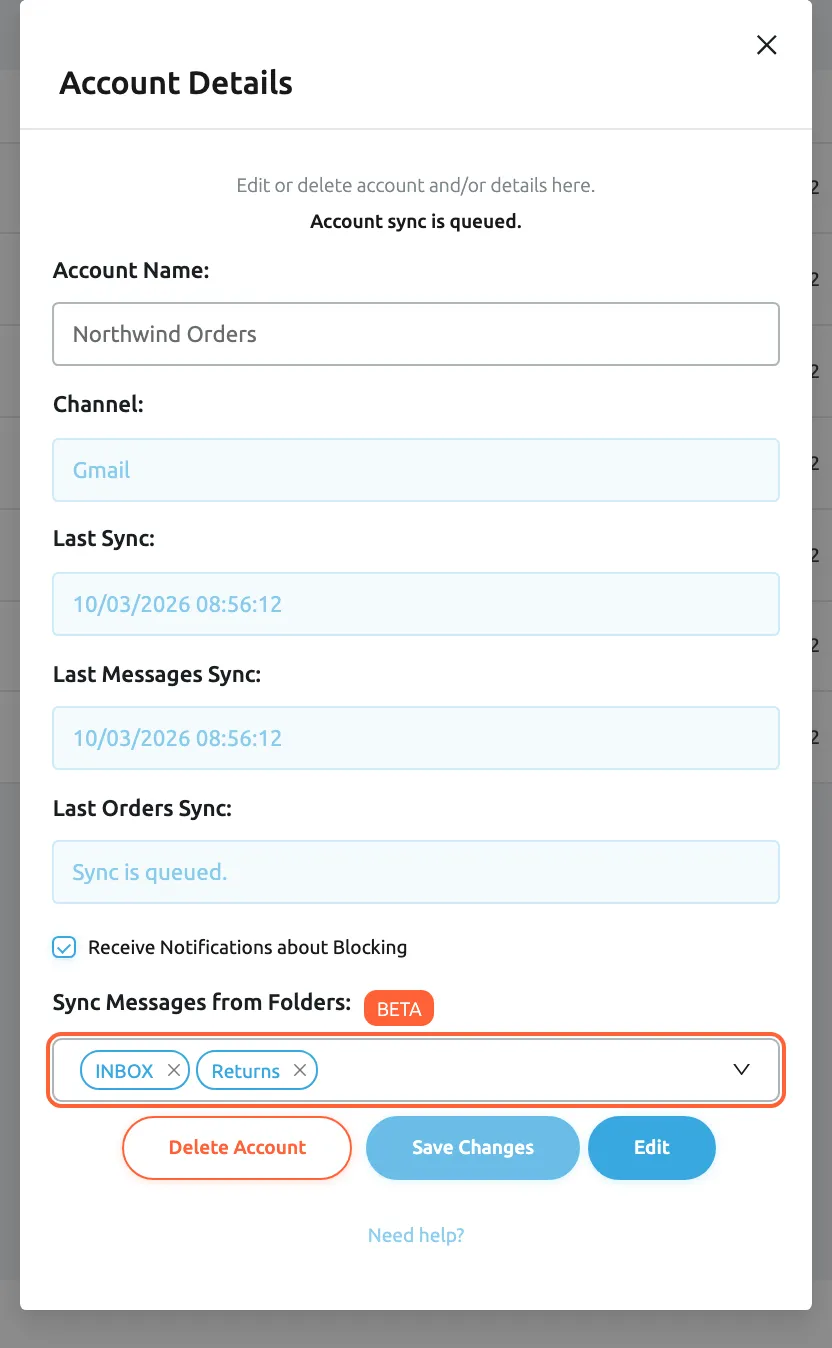
Task: Click the Last Sync date field
Action: click(416, 604)
